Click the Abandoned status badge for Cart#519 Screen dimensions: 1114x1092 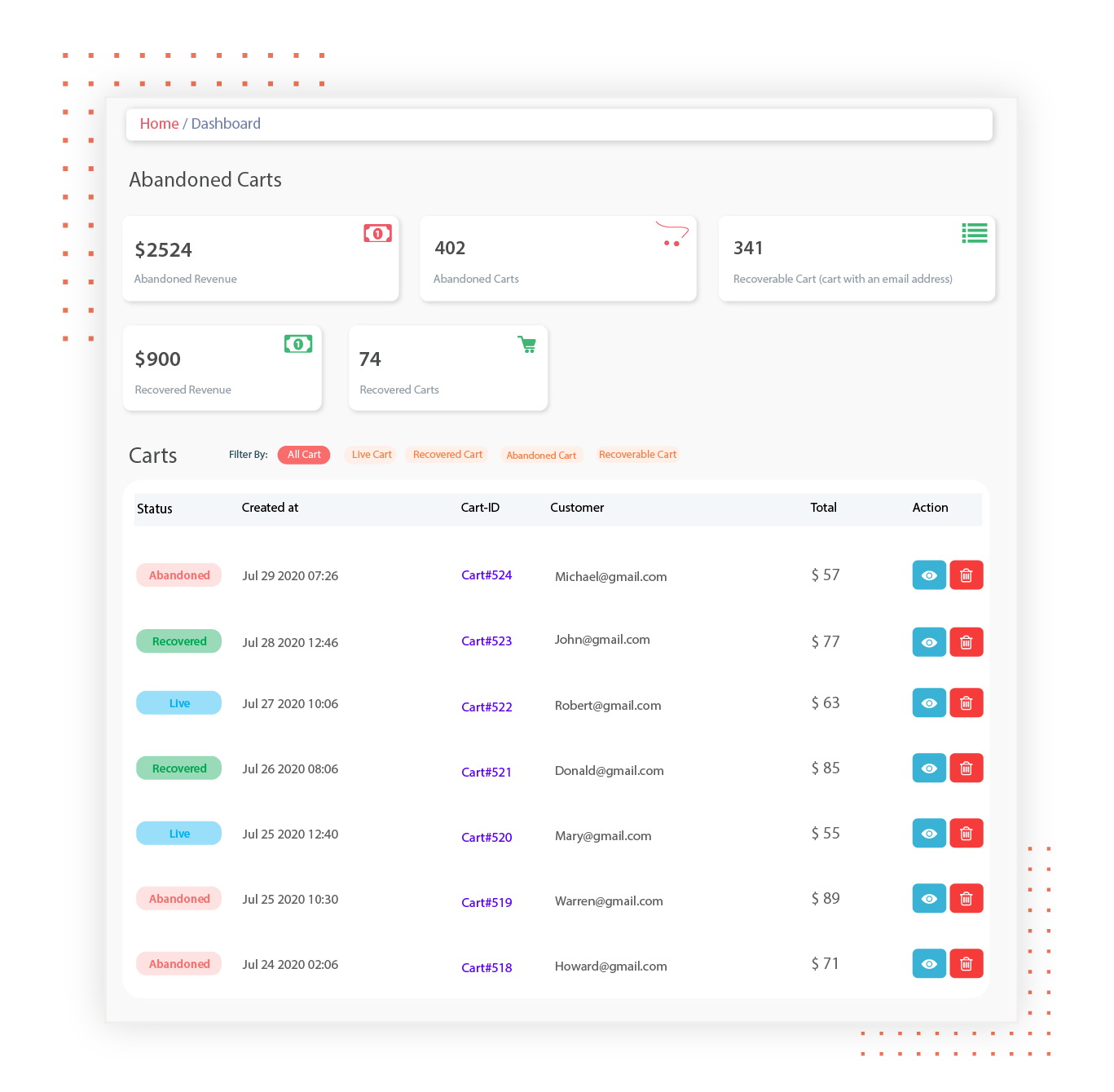click(179, 899)
